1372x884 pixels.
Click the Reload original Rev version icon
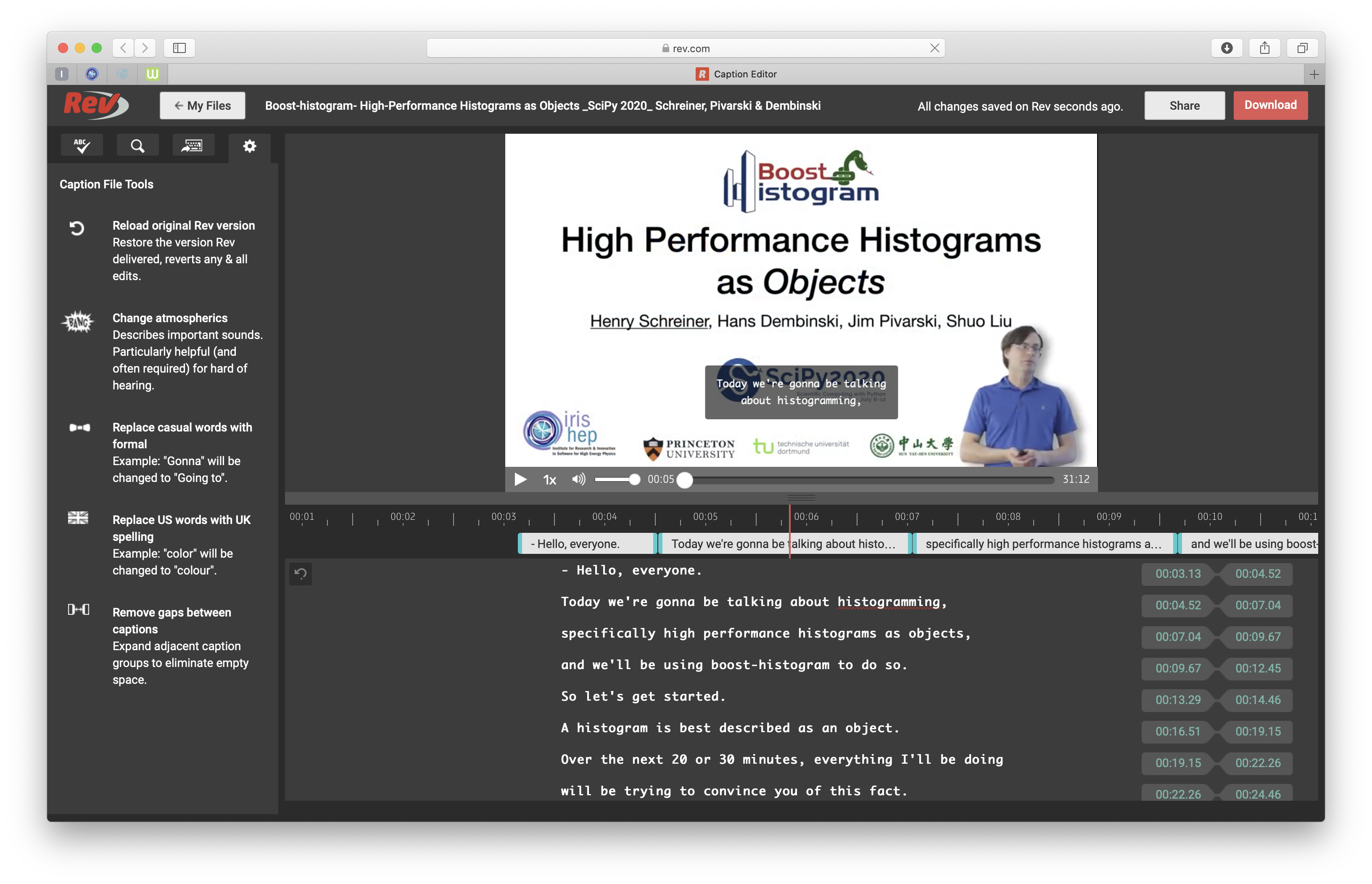click(x=77, y=228)
